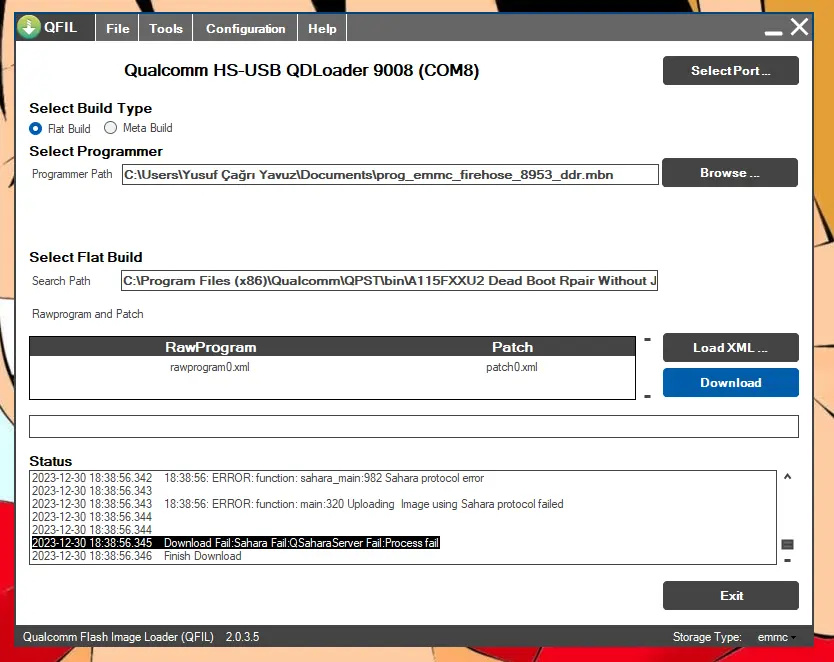Open the Help menu
The height and width of the screenshot is (662, 834).
click(322, 28)
